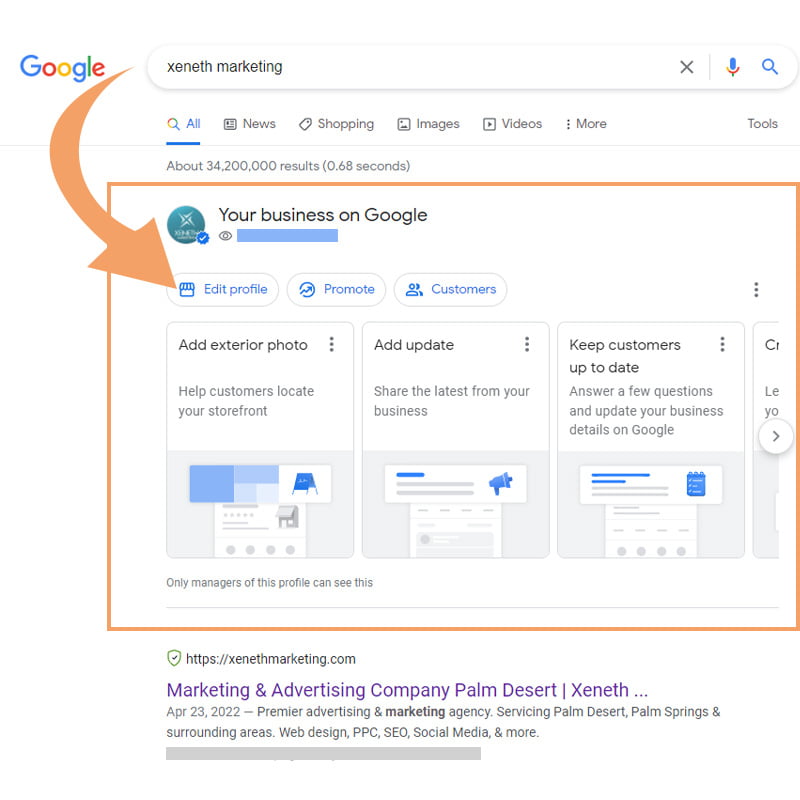Open the Shopping results tab
Screen dimensions: 800x800
tap(336, 124)
